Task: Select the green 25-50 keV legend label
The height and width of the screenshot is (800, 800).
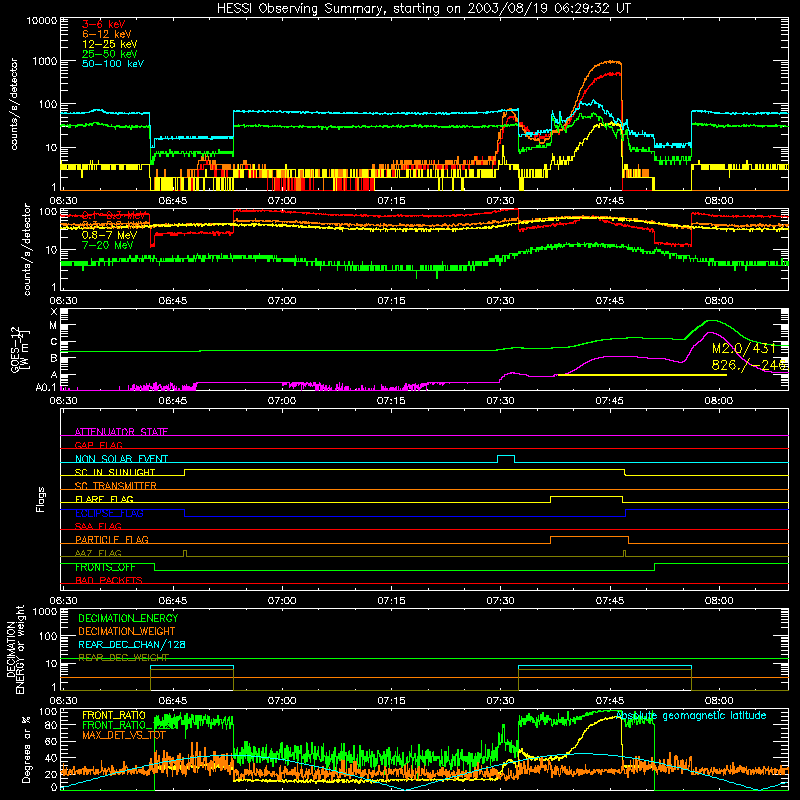Action: coord(110,54)
